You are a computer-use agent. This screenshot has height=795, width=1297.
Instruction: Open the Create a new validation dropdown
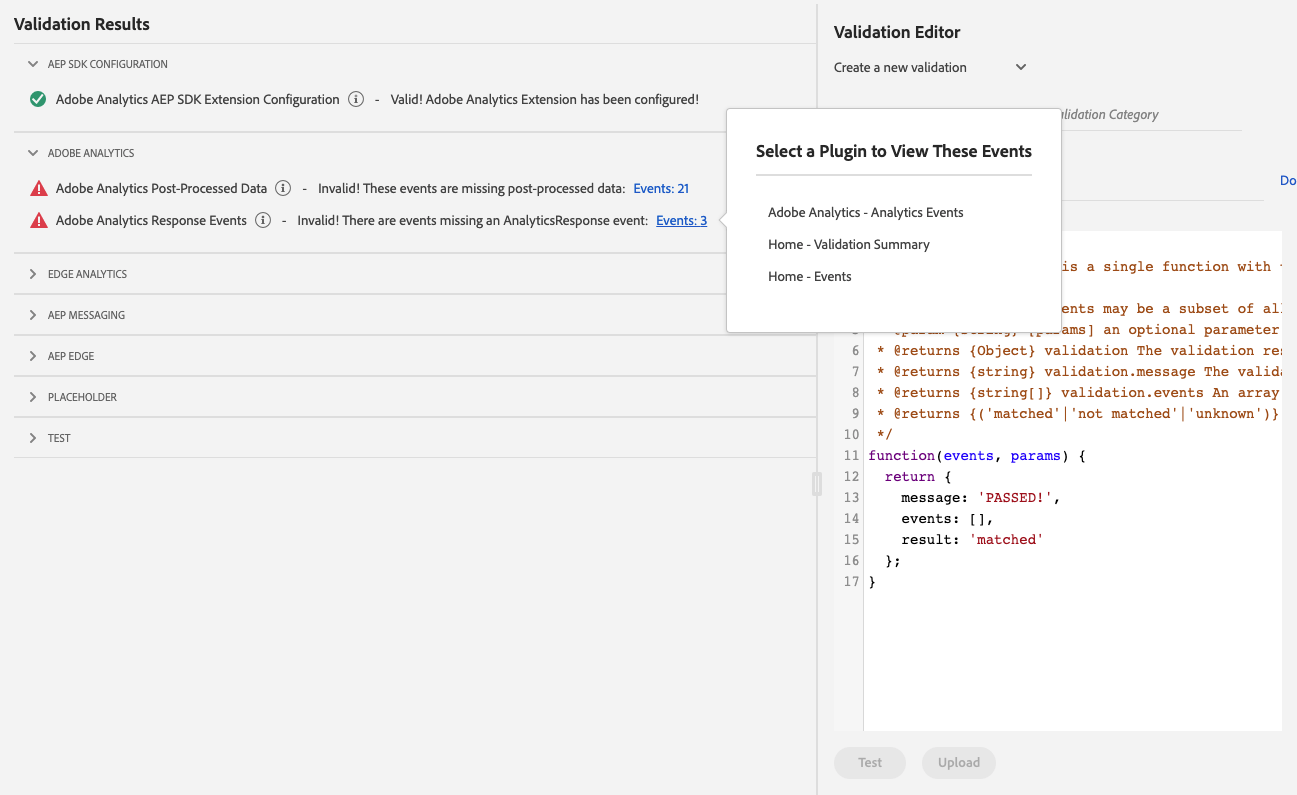(930, 67)
